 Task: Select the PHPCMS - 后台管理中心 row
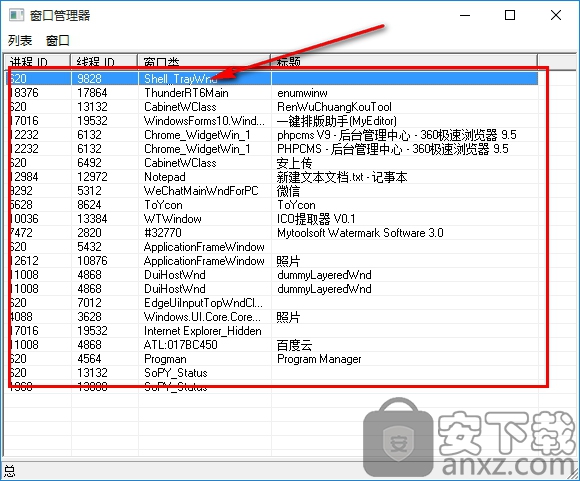272,149
